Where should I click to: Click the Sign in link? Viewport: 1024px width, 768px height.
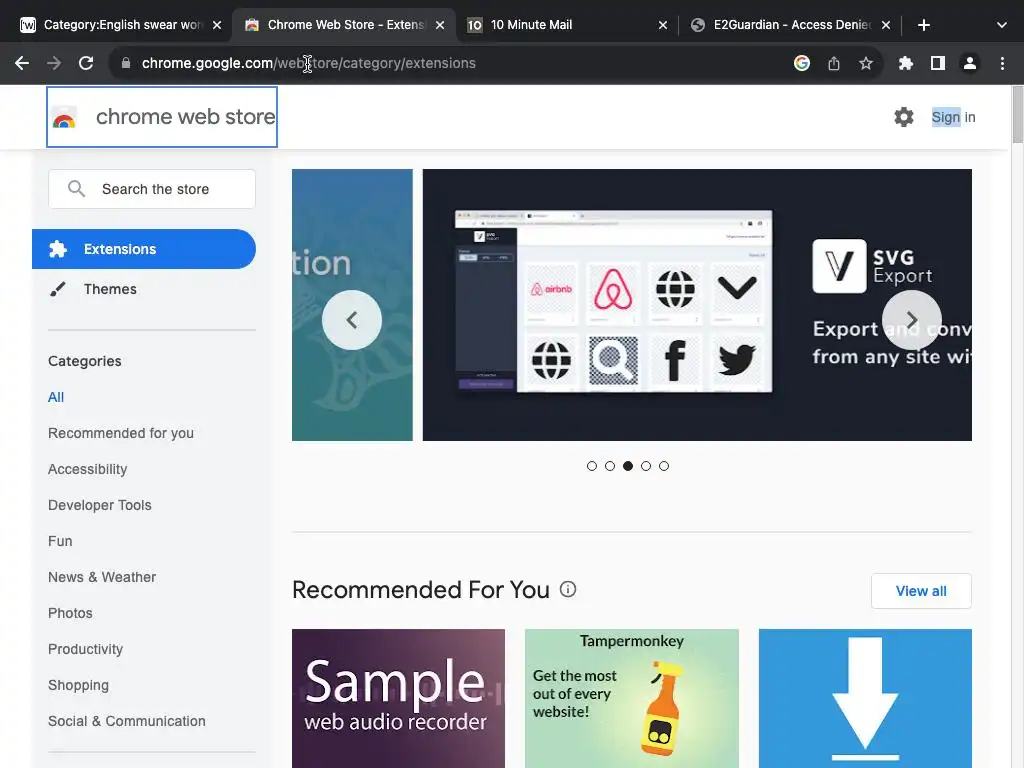click(x=953, y=117)
